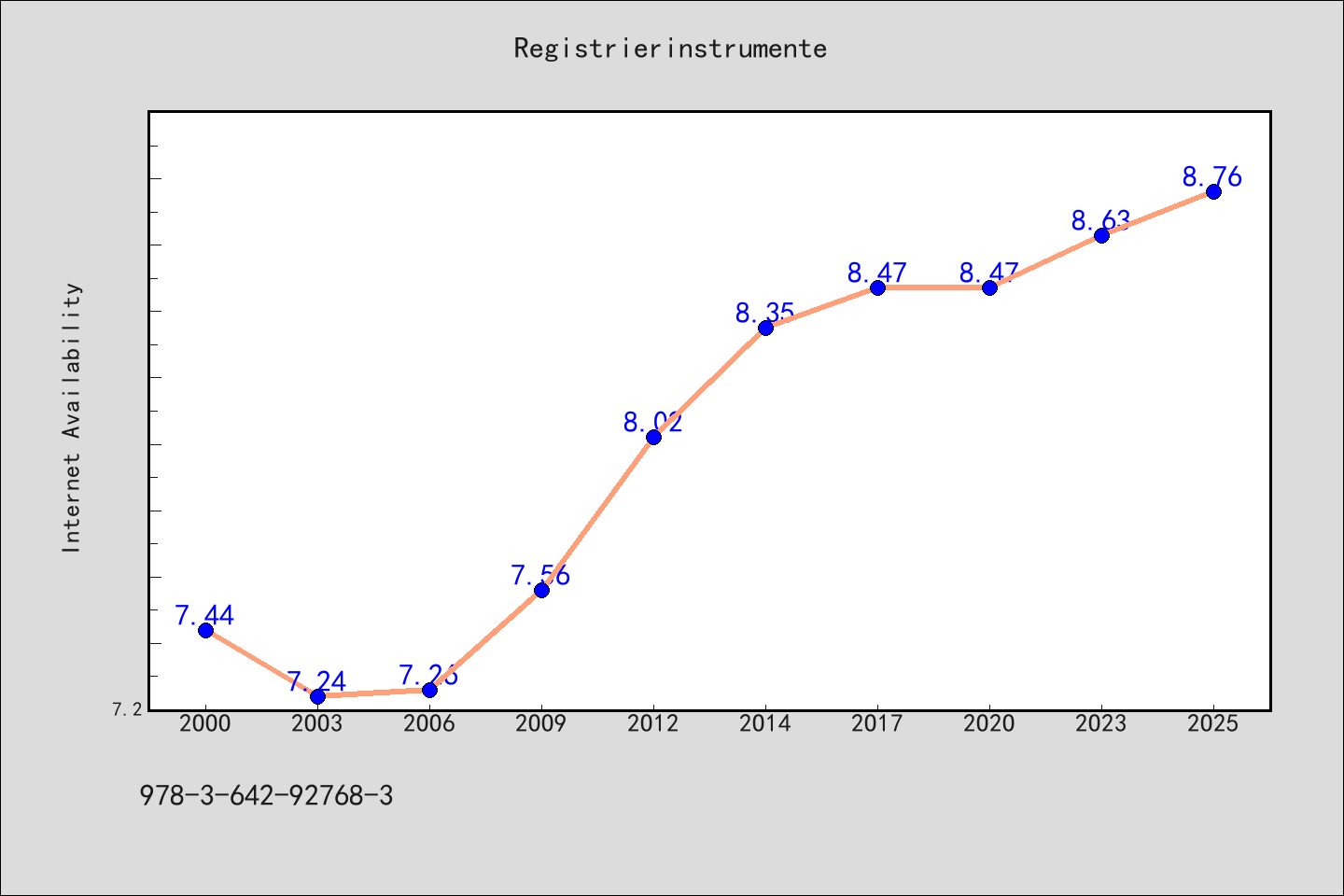Click the x-axis label 2017
This screenshot has height=896, width=1344.
[877, 723]
